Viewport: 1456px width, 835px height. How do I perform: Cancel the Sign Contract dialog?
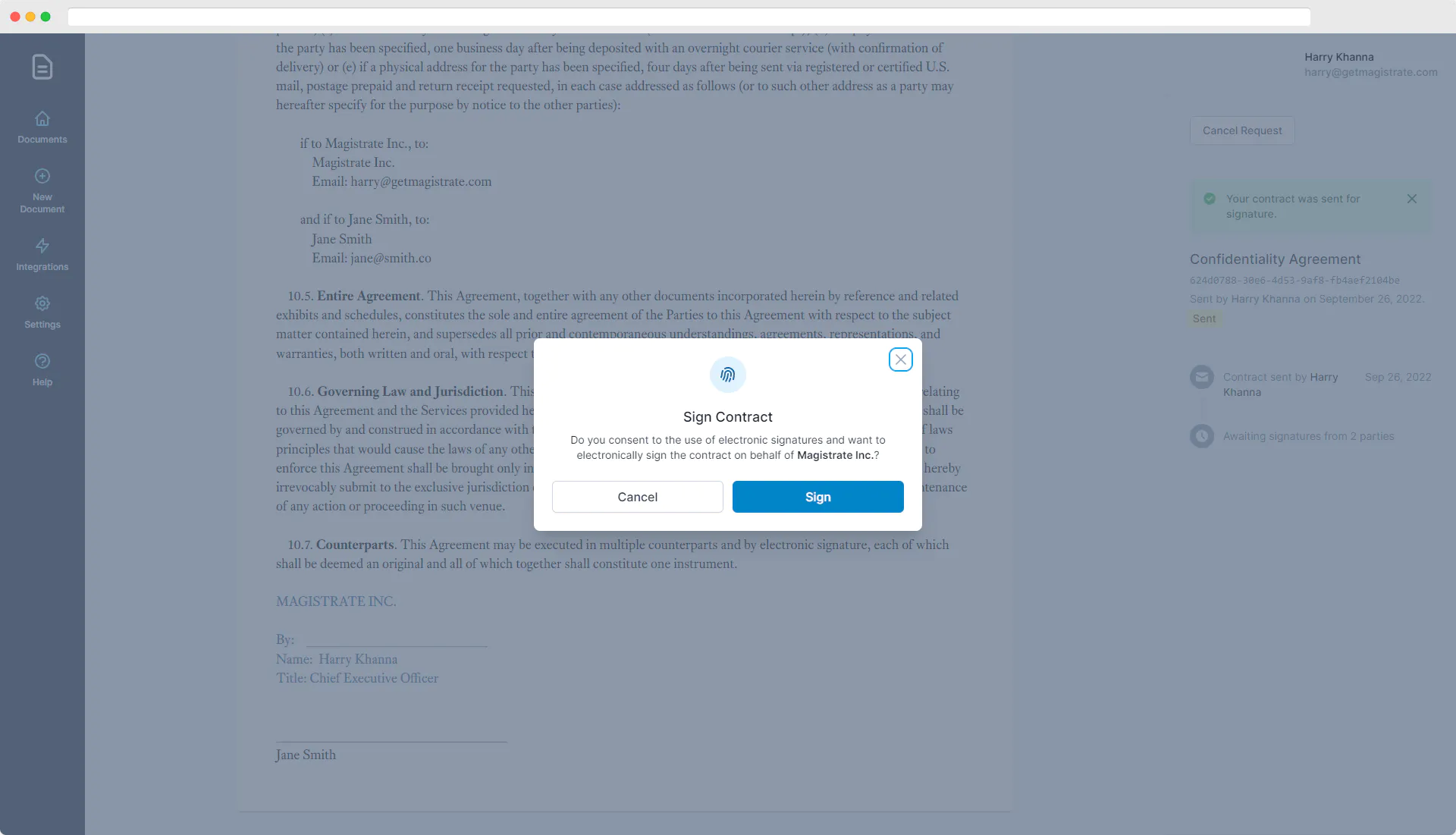pos(637,497)
